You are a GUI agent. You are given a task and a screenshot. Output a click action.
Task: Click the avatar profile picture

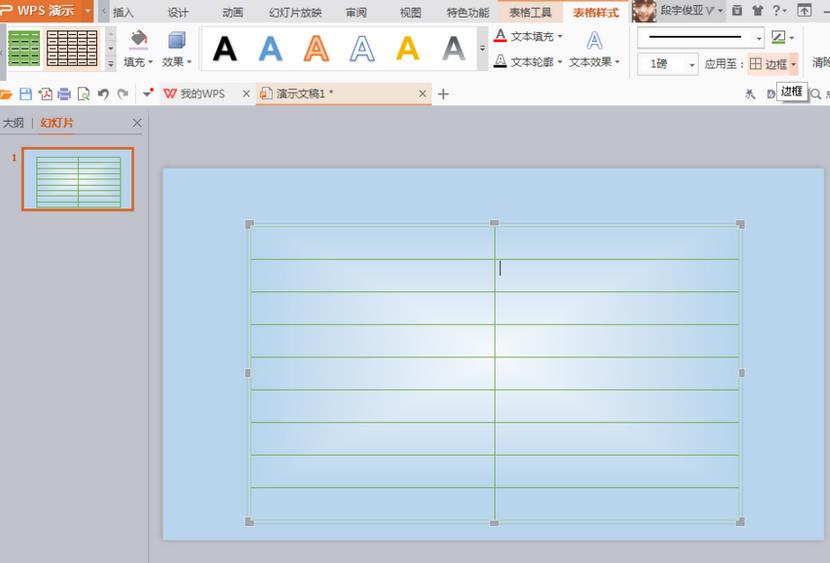[x=644, y=11]
